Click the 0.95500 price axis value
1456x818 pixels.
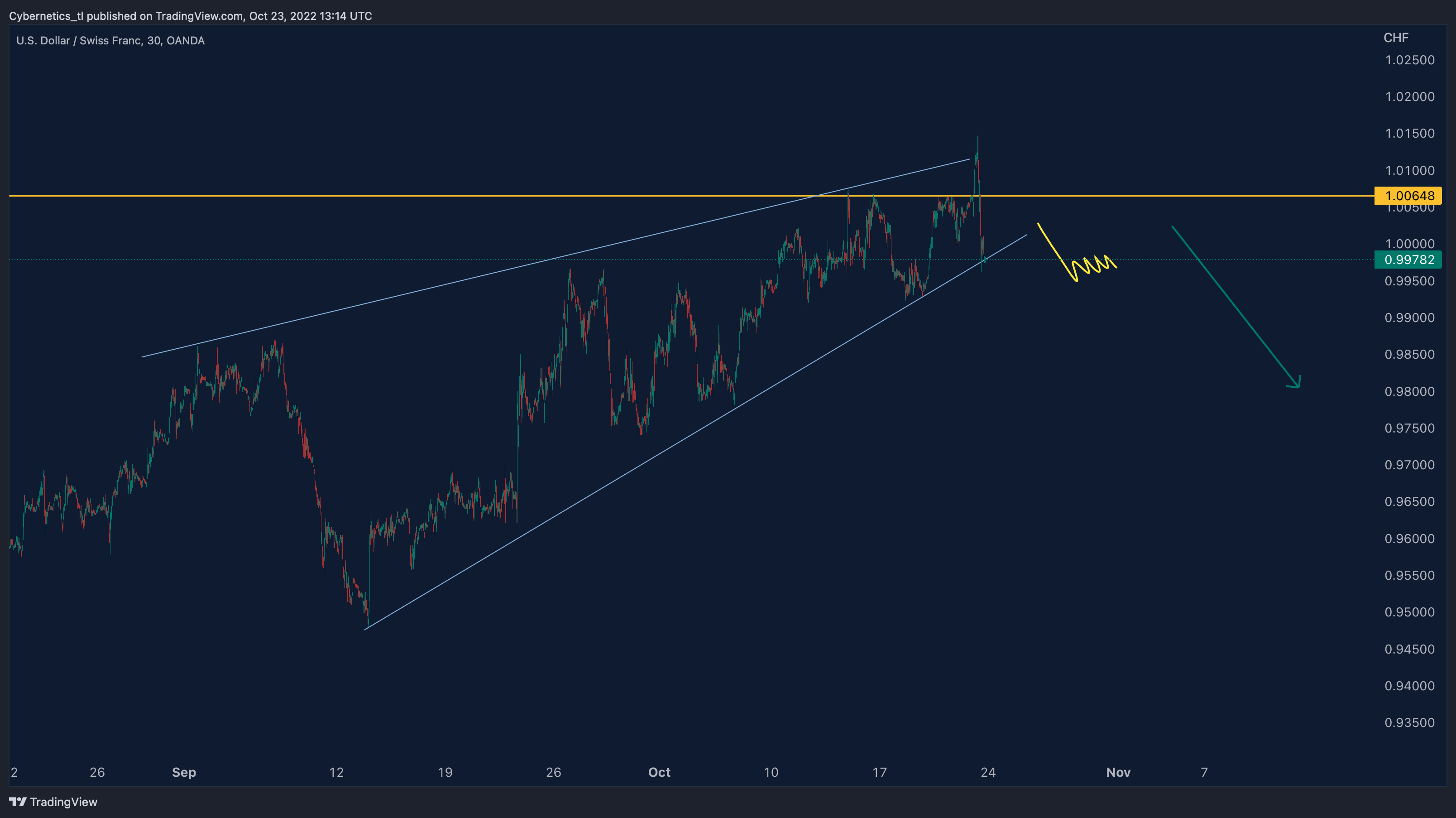click(1409, 576)
